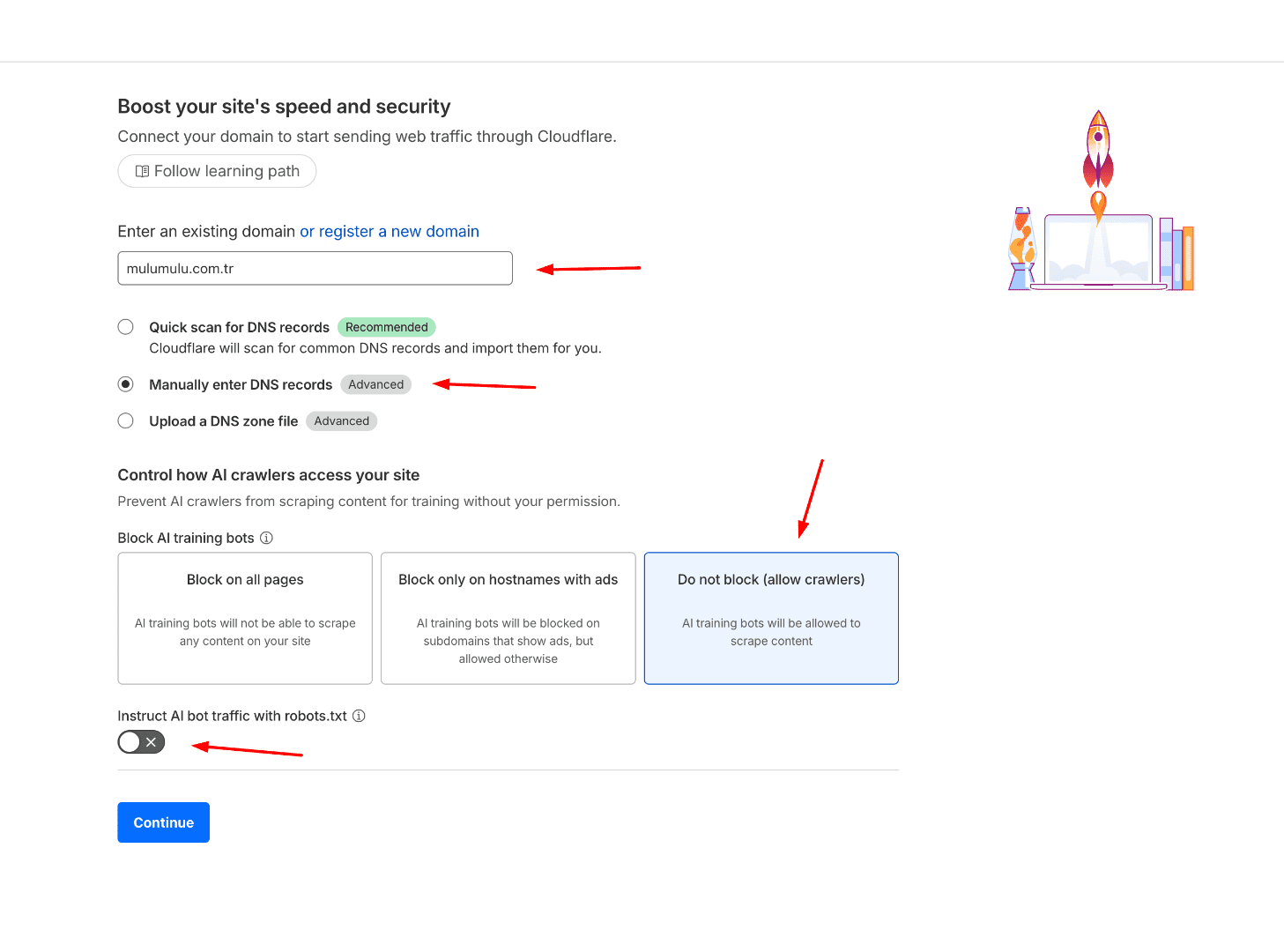Select Block on all pages card
The height and width of the screenshot is (952, 1284).
point(245,618)
